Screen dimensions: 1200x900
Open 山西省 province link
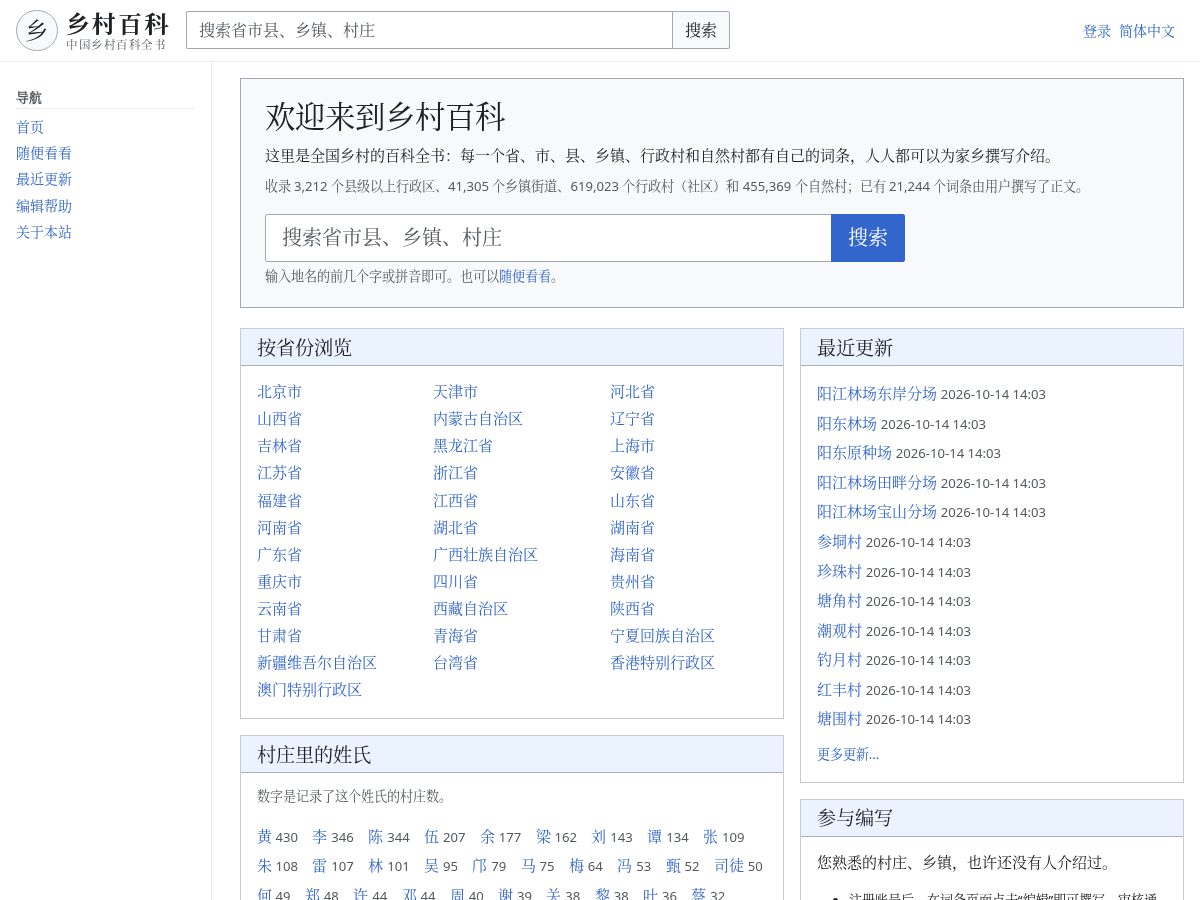tap(279, 418)
